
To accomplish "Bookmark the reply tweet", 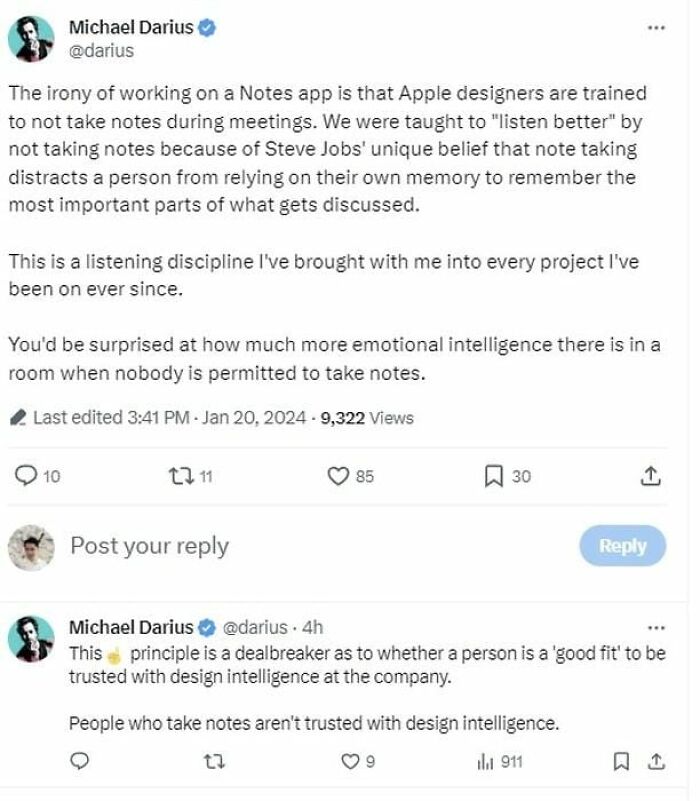I will point(621,762).
